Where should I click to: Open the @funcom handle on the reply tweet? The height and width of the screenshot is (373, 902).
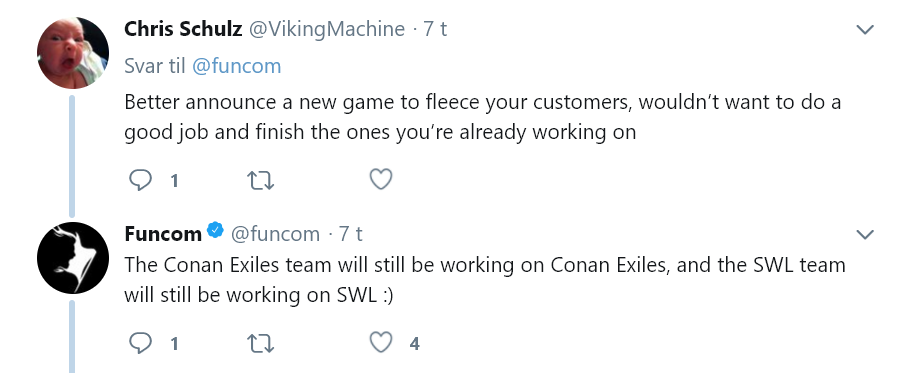point(275,234)
